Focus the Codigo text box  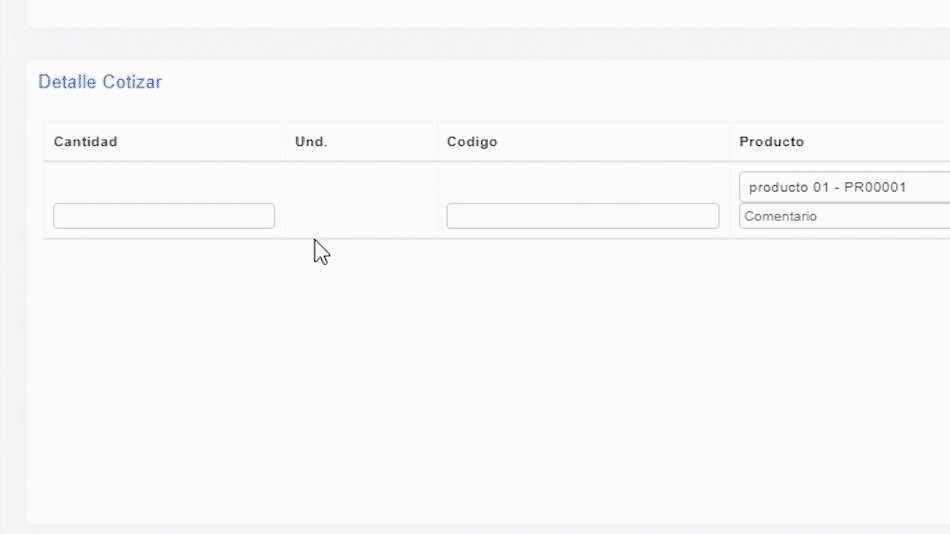[x=582, y=216]
